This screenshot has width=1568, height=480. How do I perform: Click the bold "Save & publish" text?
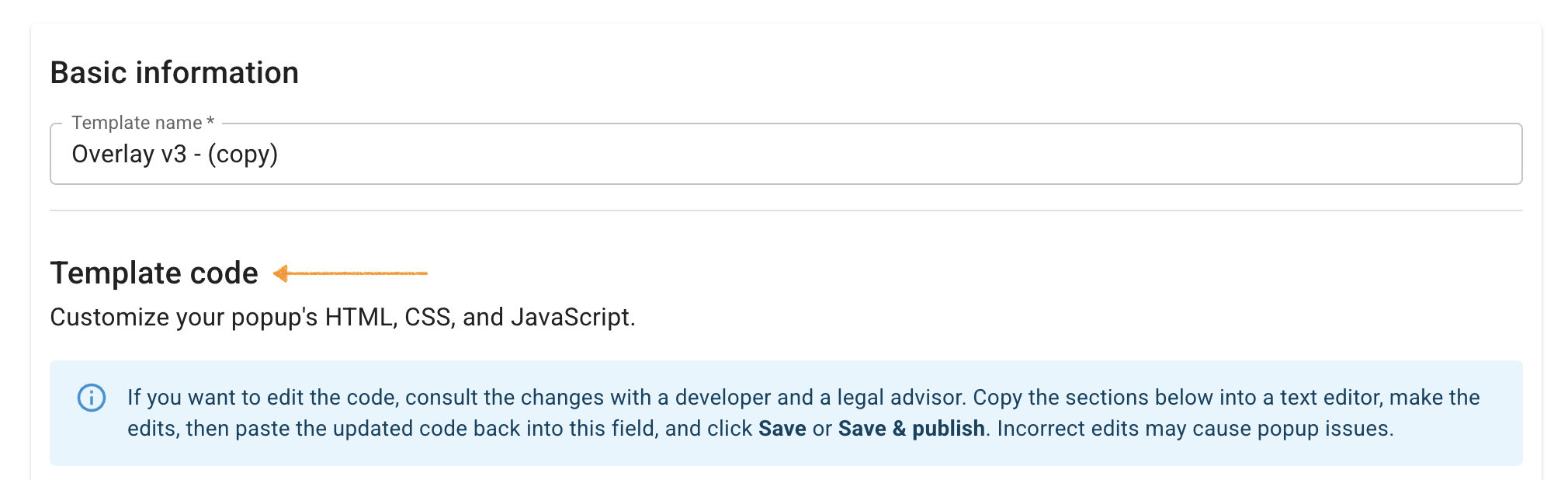point(911,429)
